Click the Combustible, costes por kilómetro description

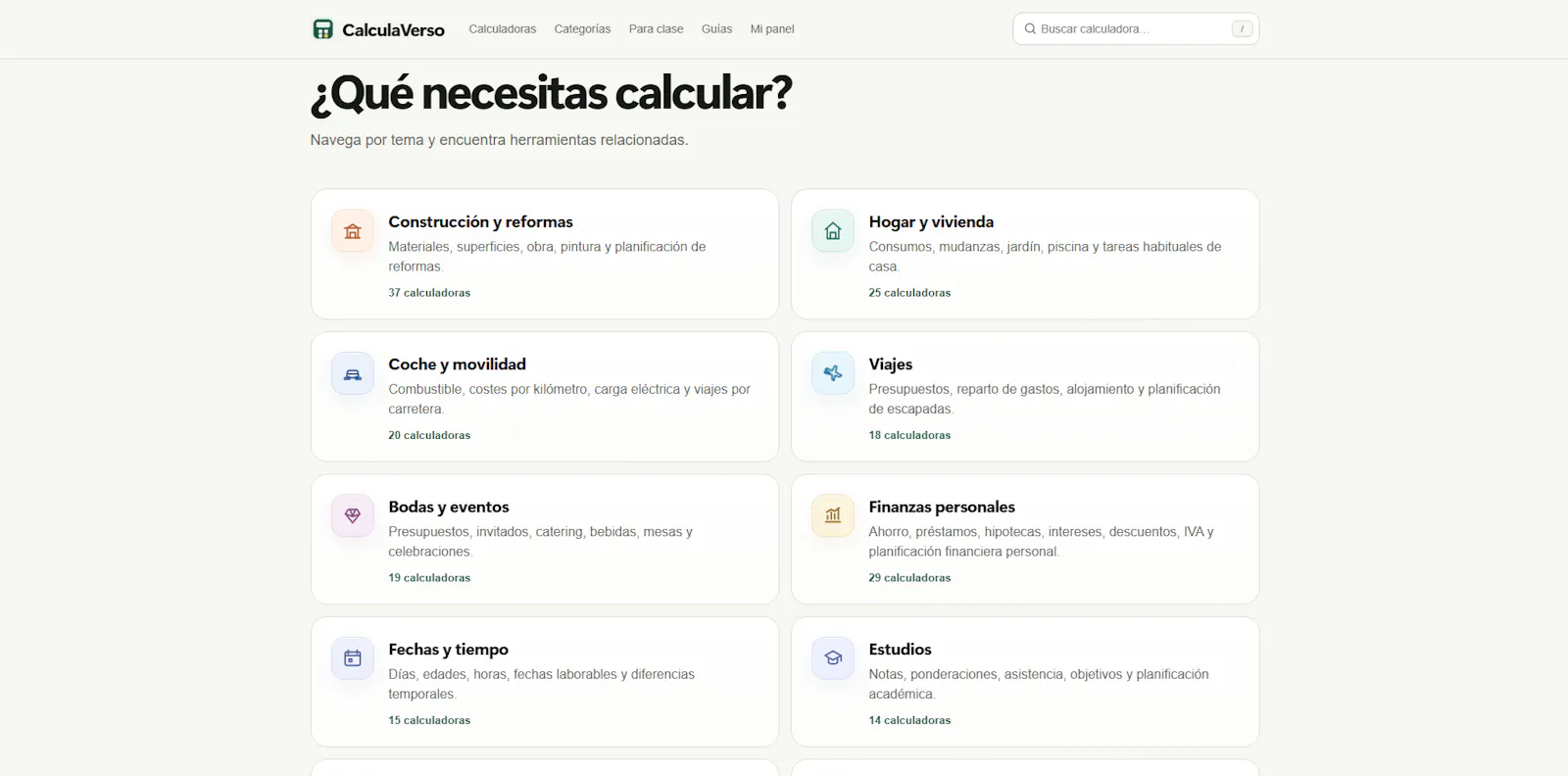pos(569,399)
